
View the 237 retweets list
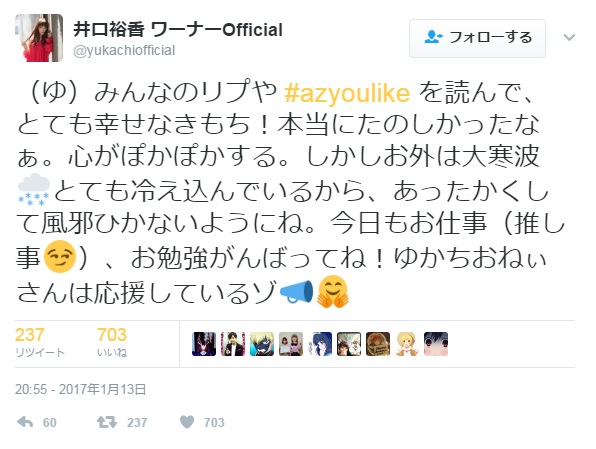pos(40,341)
